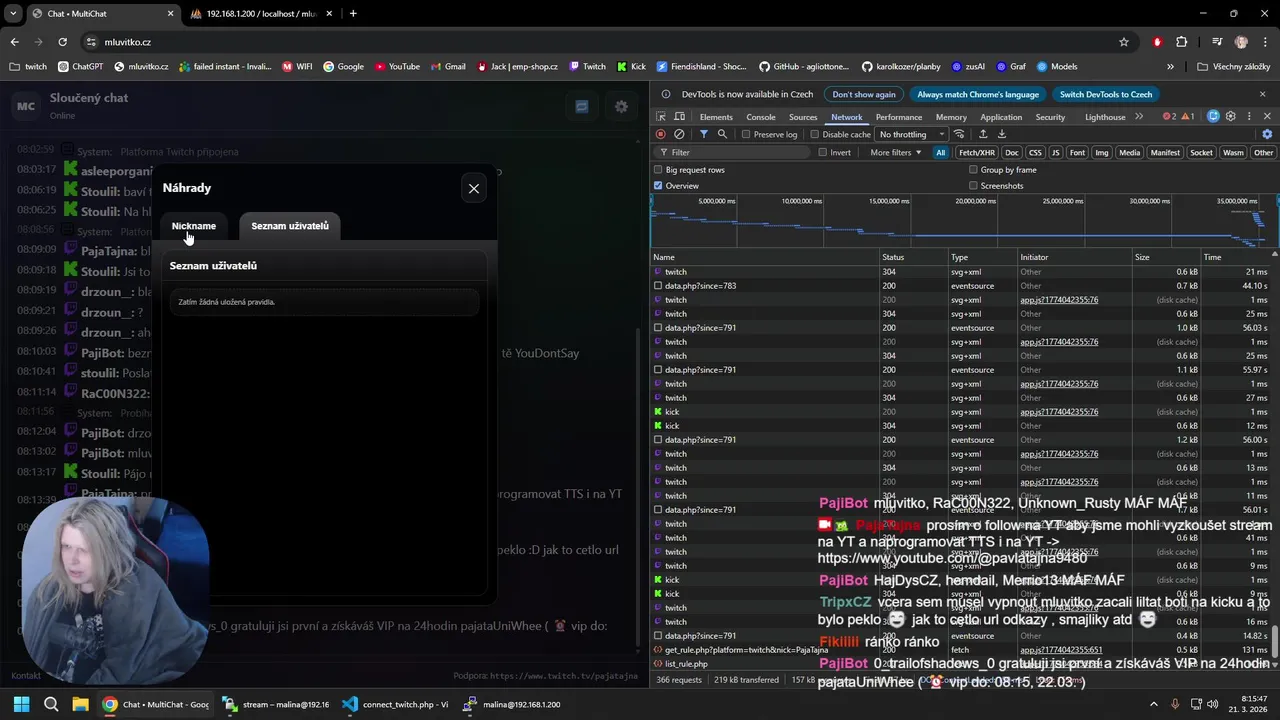Image resolution: width=1280 pixels, height=720 pixels.
Task: Open network search magnifier icon
Action: tap(722, 134)
